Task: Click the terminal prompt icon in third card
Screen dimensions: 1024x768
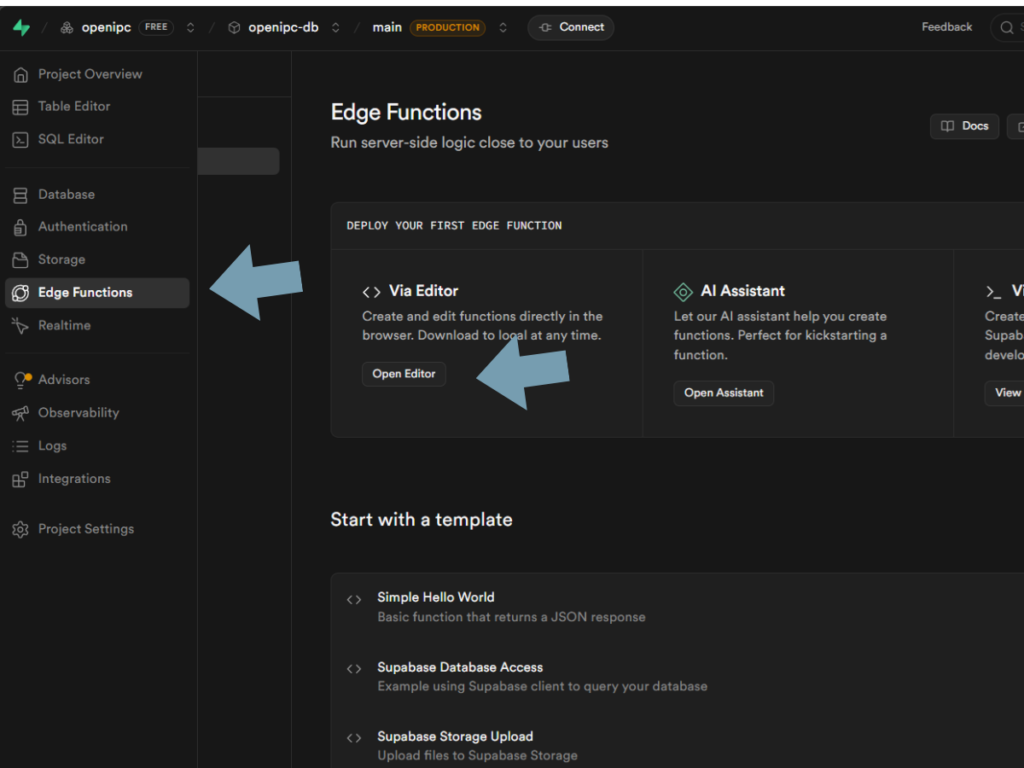Action: (993, 292)
